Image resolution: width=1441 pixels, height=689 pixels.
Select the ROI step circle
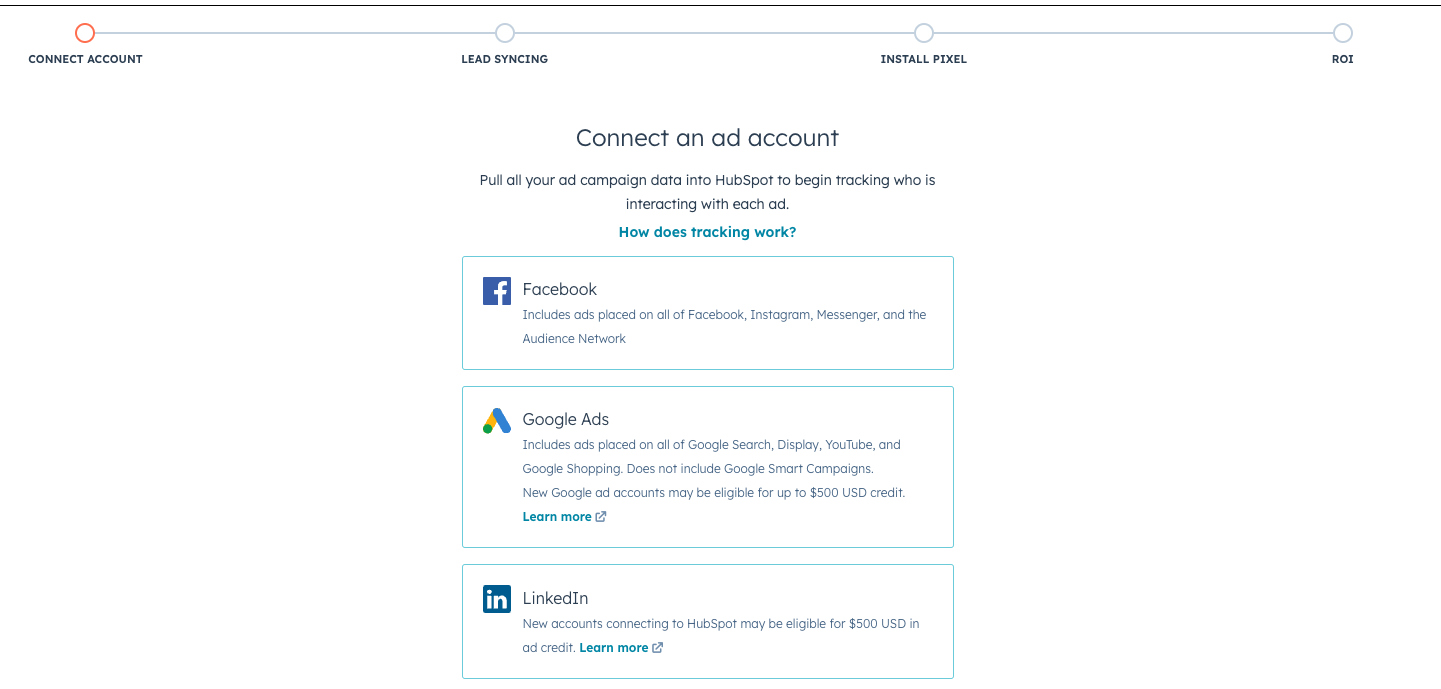1343,33
